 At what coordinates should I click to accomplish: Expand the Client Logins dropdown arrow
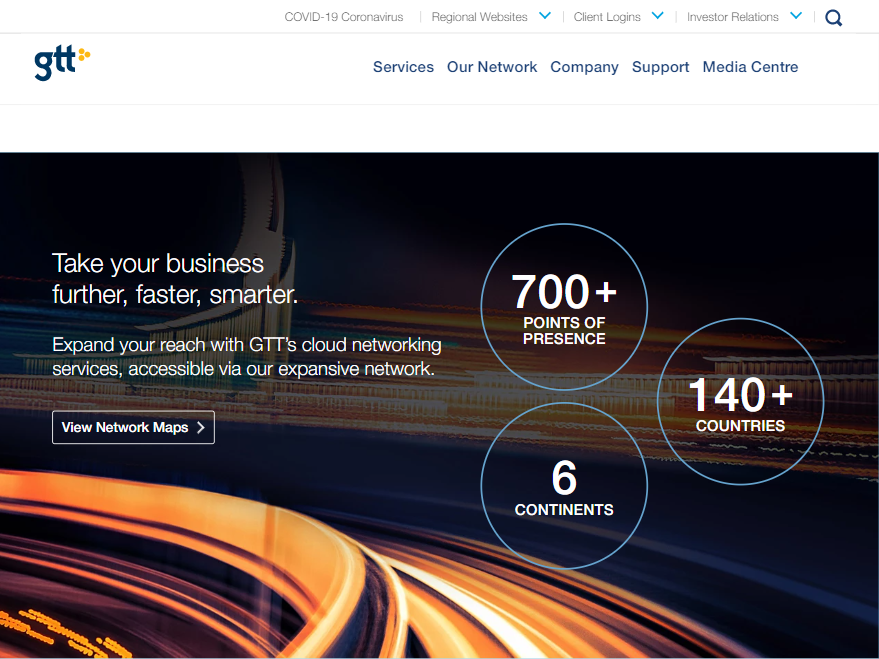[x=658, y=16]
